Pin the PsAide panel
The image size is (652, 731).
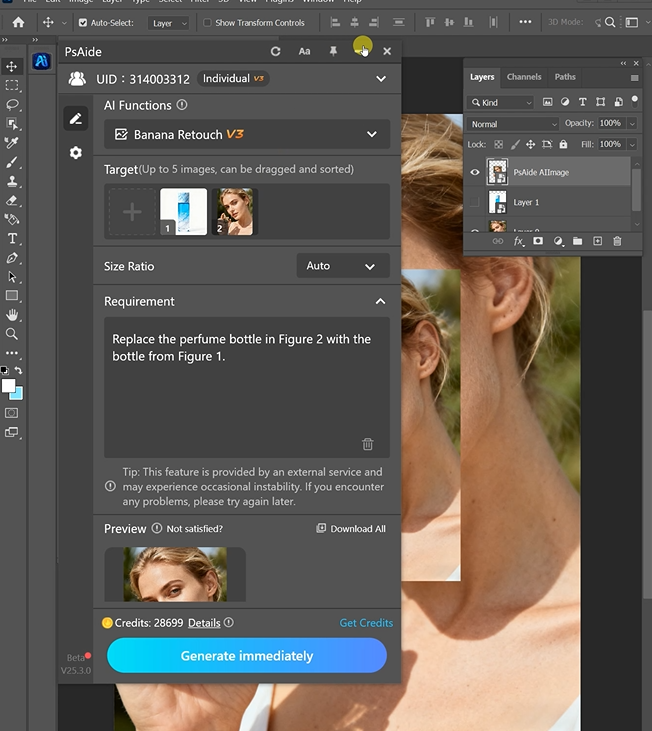tap(333, 51)
